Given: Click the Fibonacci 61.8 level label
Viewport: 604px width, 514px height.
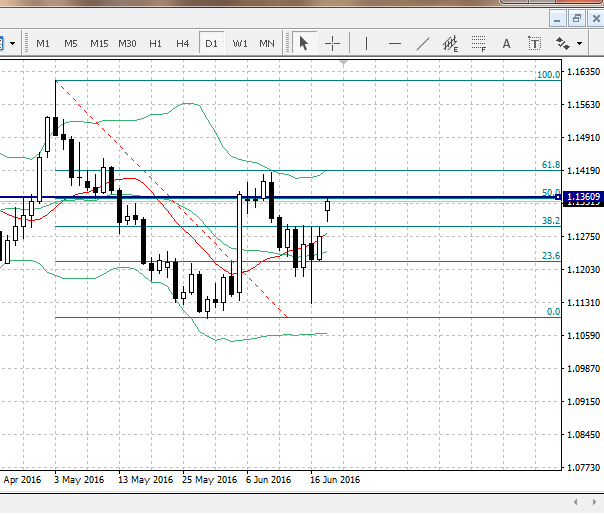Looking at the screenshot, I should point(551,165).
